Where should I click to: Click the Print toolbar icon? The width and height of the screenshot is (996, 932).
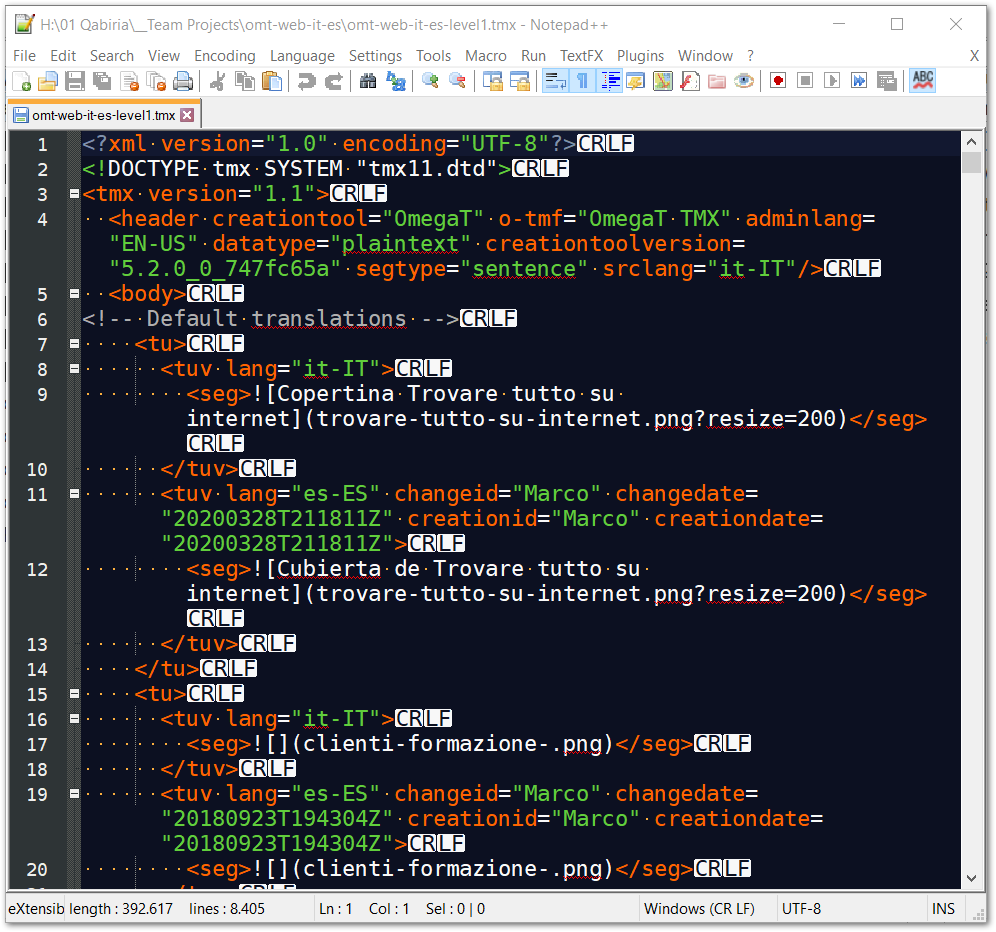(183, 82)
